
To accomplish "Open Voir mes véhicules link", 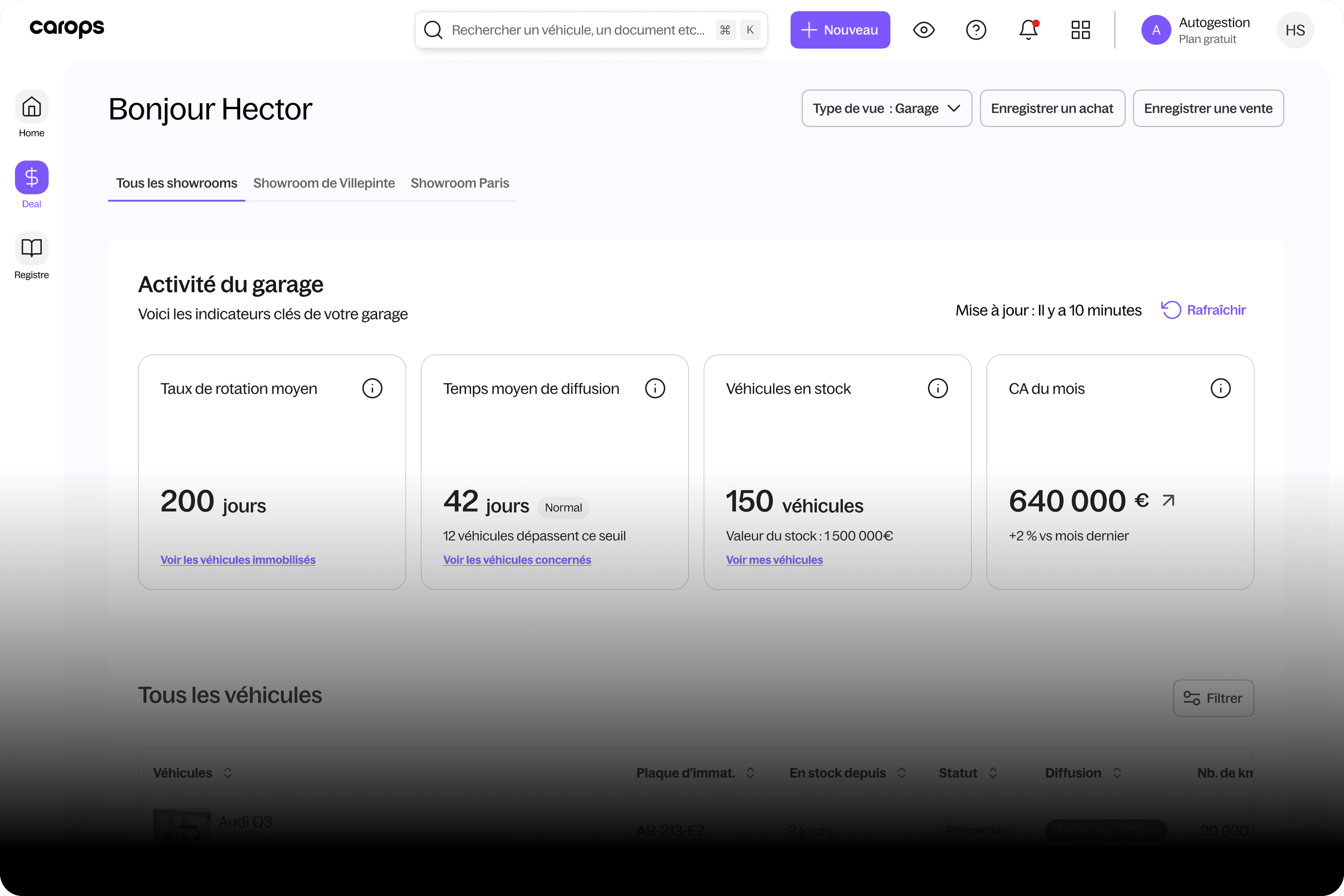I will (774, 560).
